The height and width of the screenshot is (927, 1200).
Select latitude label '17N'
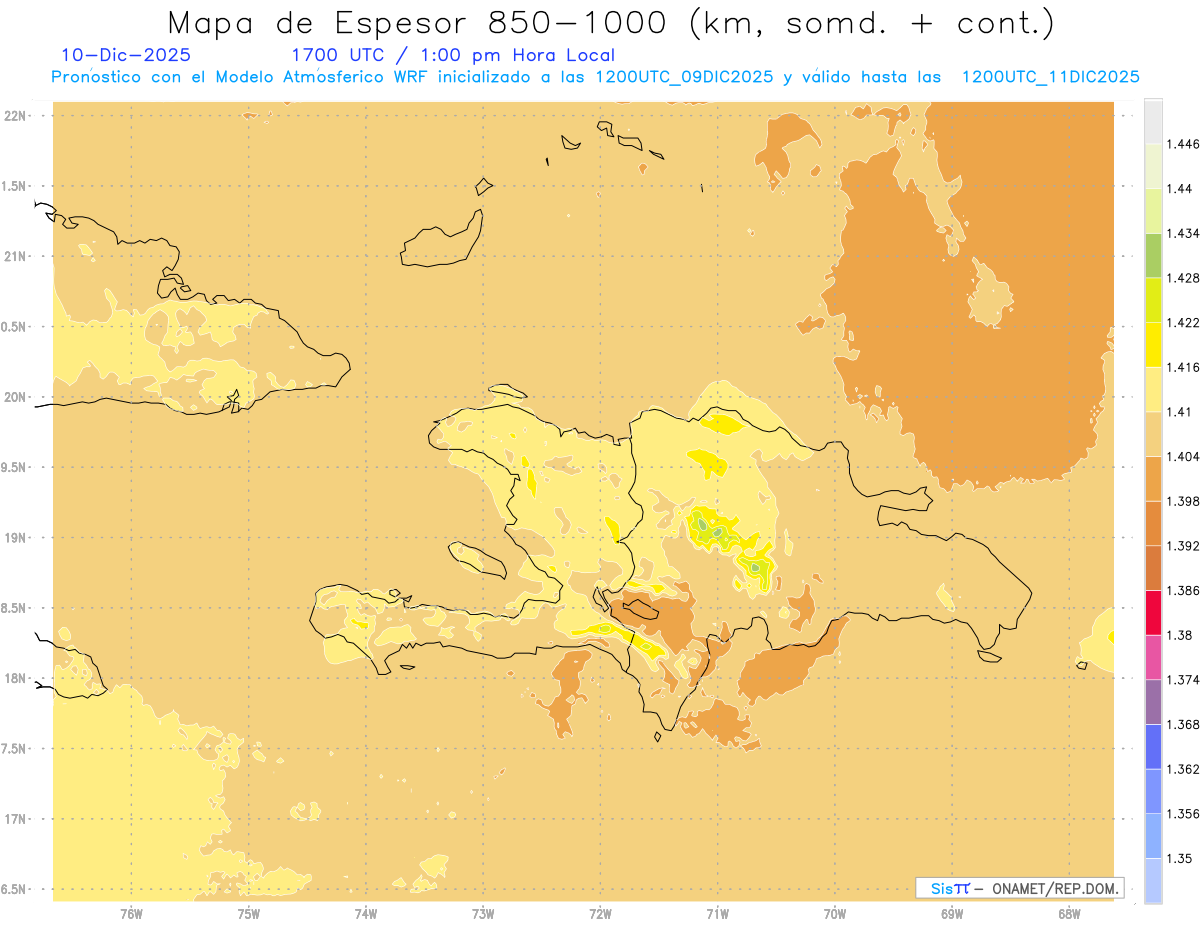[16, 819]
